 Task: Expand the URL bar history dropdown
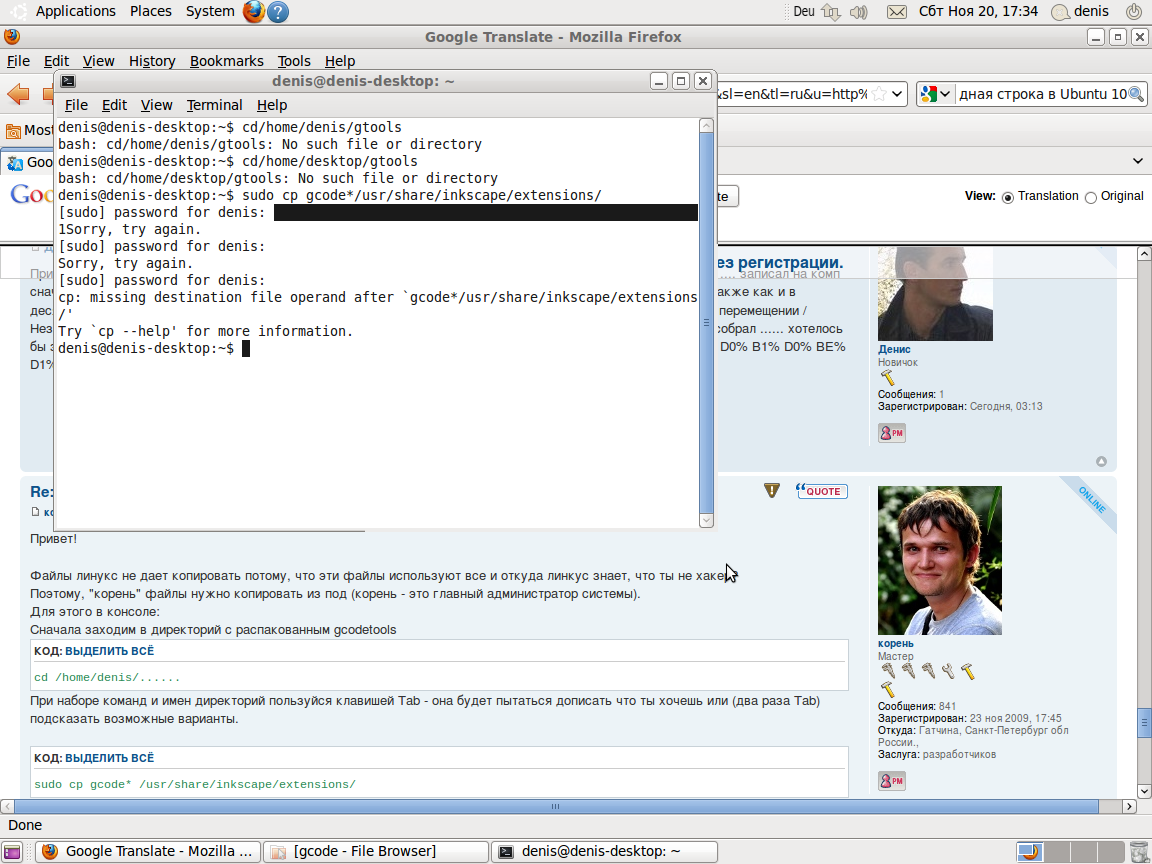(897, 94)
